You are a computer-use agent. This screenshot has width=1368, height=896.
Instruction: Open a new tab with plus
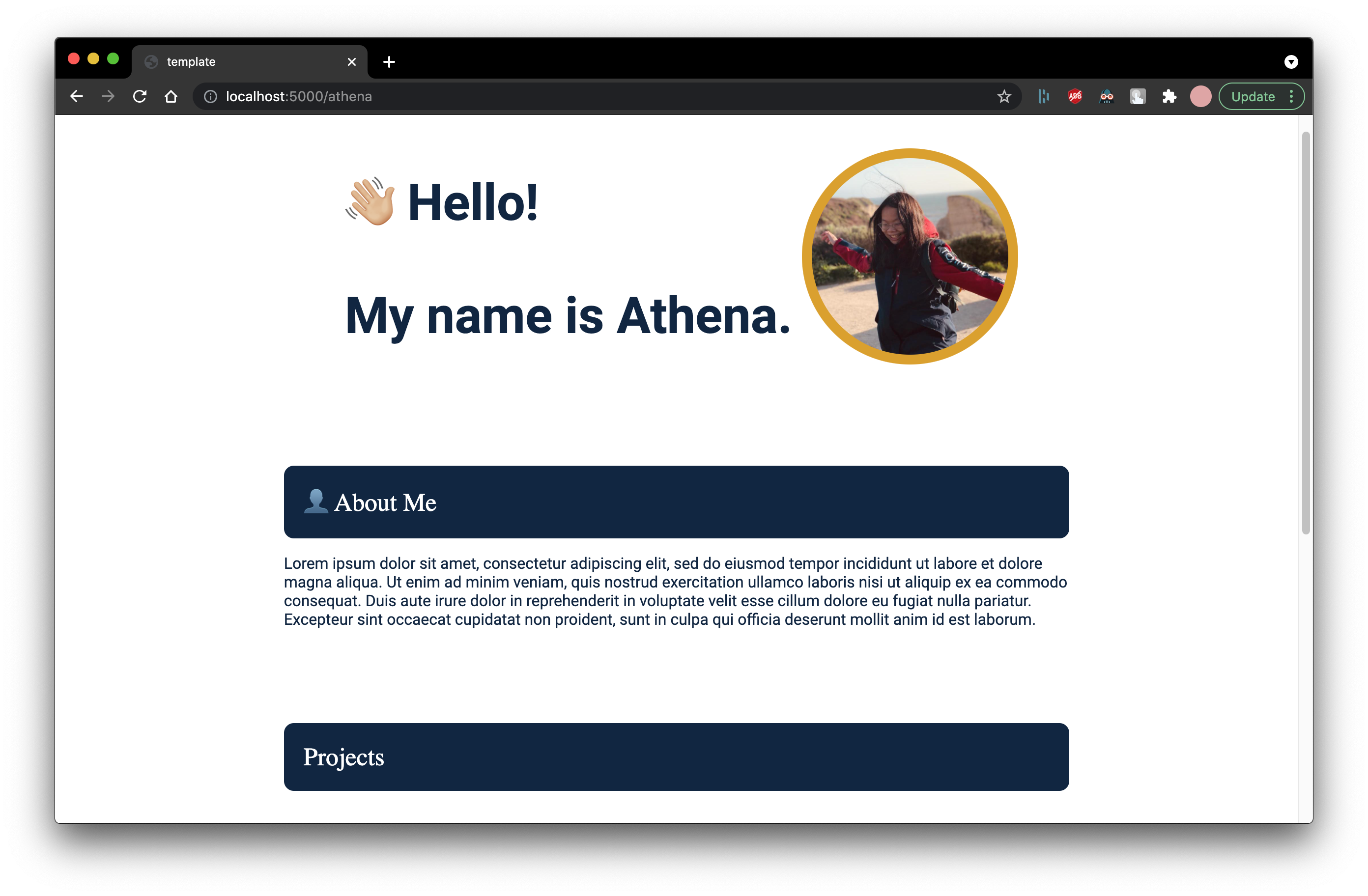tap(389, 61)
